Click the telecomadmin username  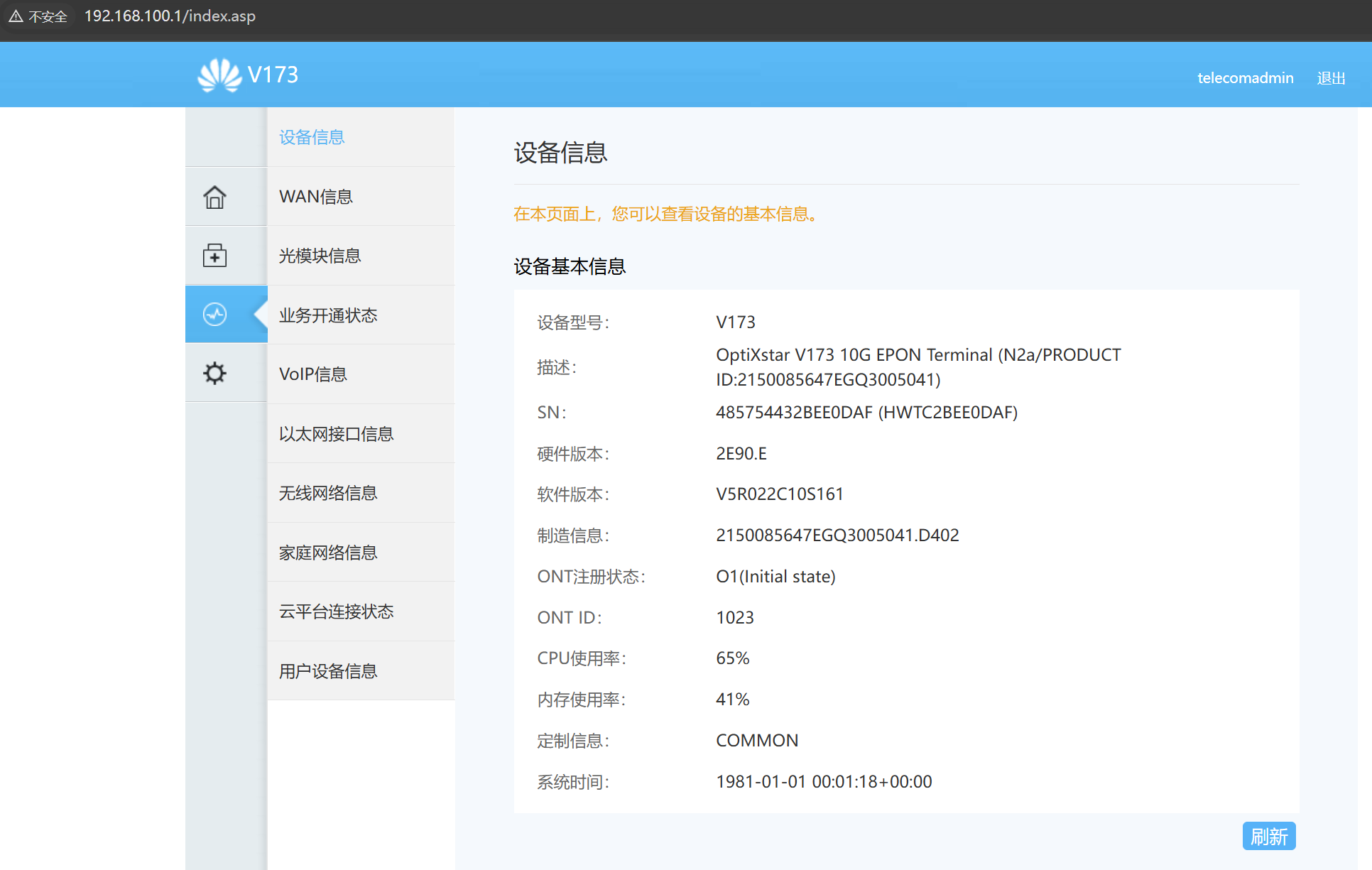[x=1245, y=78]
